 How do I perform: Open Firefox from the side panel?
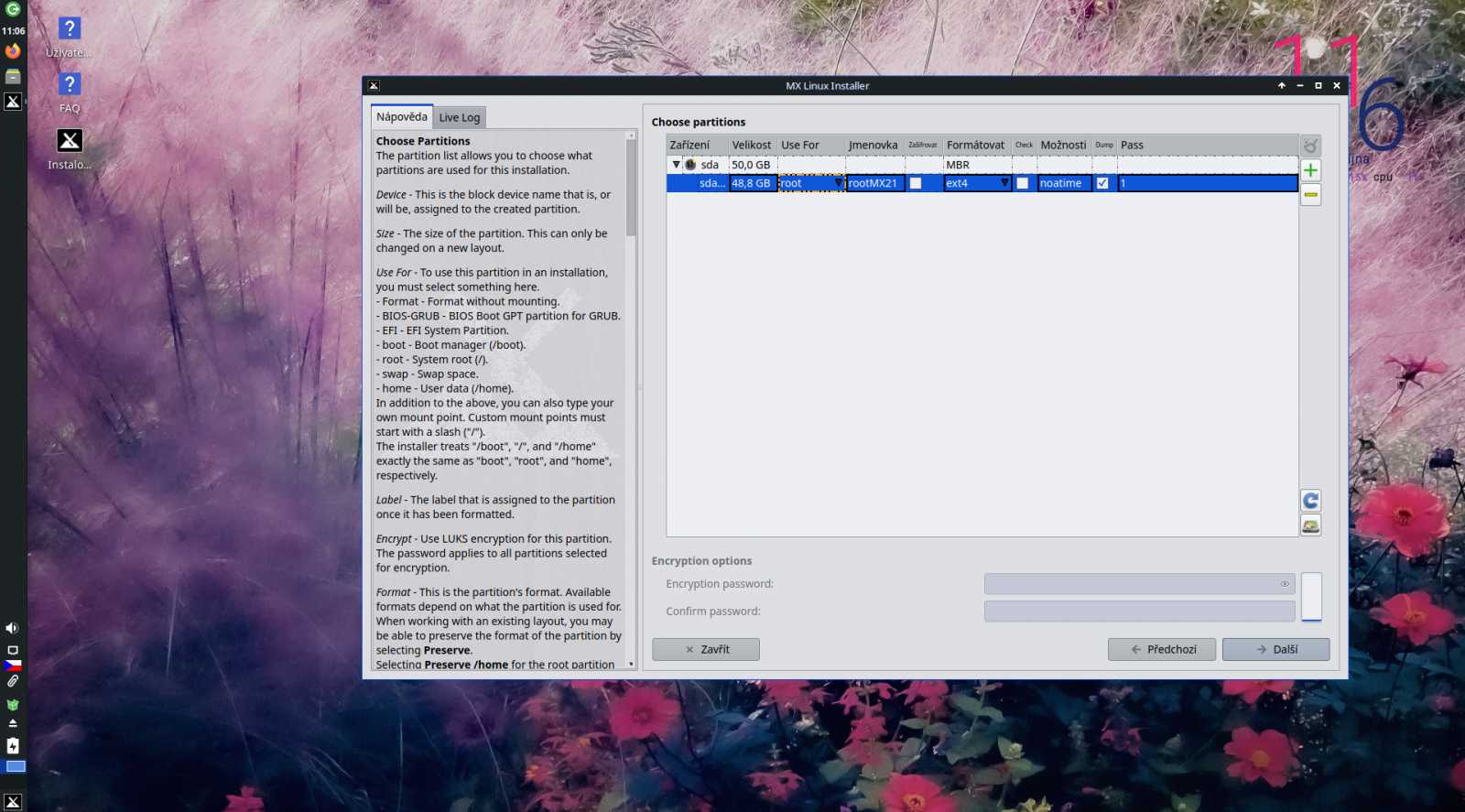coord(13,51)
